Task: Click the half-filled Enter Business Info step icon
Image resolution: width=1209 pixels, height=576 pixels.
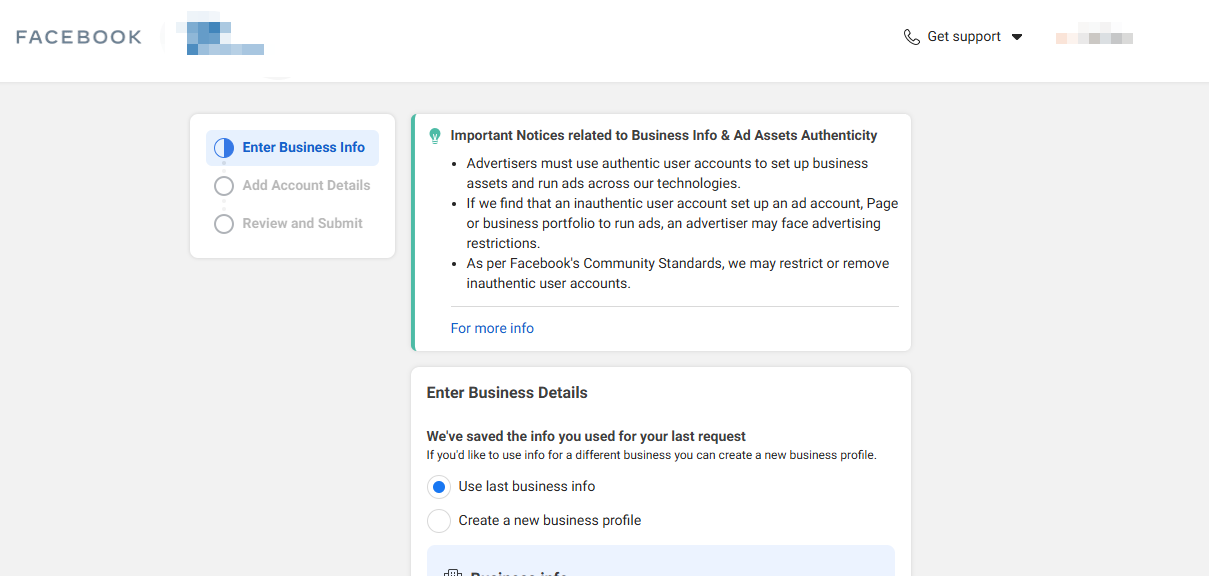Action: (224, 148)
